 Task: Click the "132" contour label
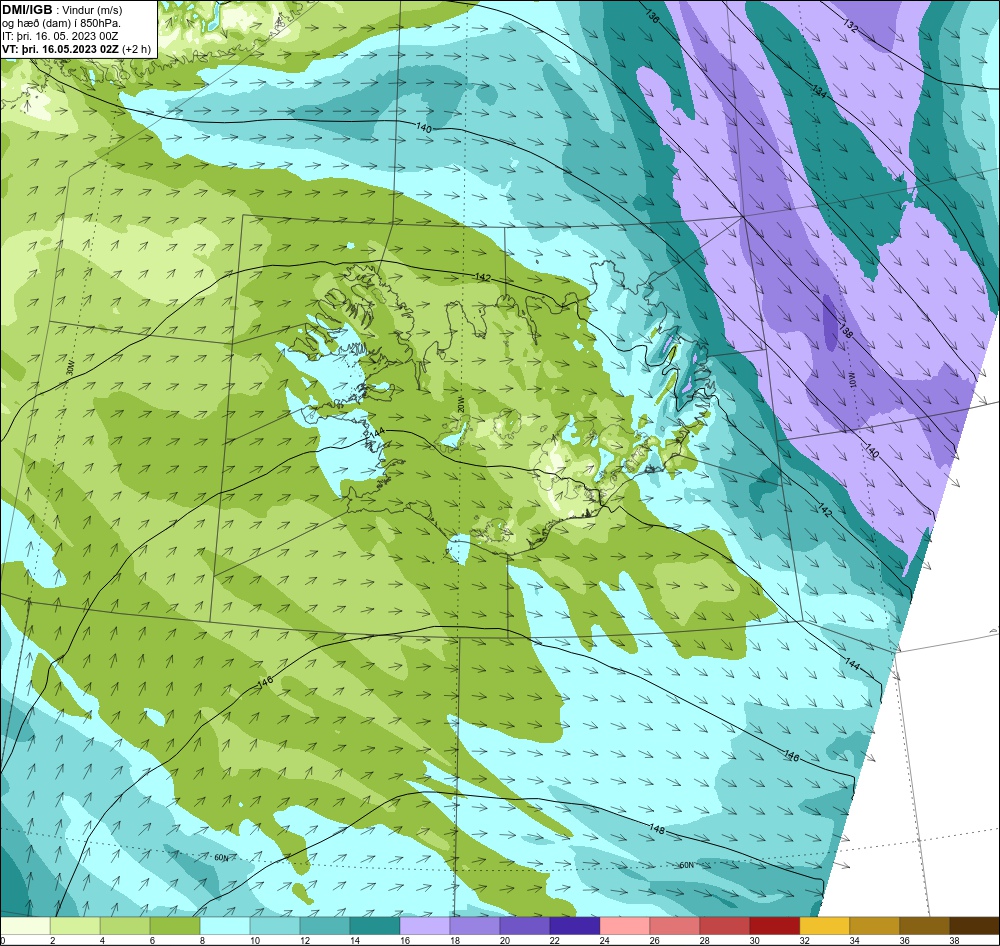tap(851, 26)
